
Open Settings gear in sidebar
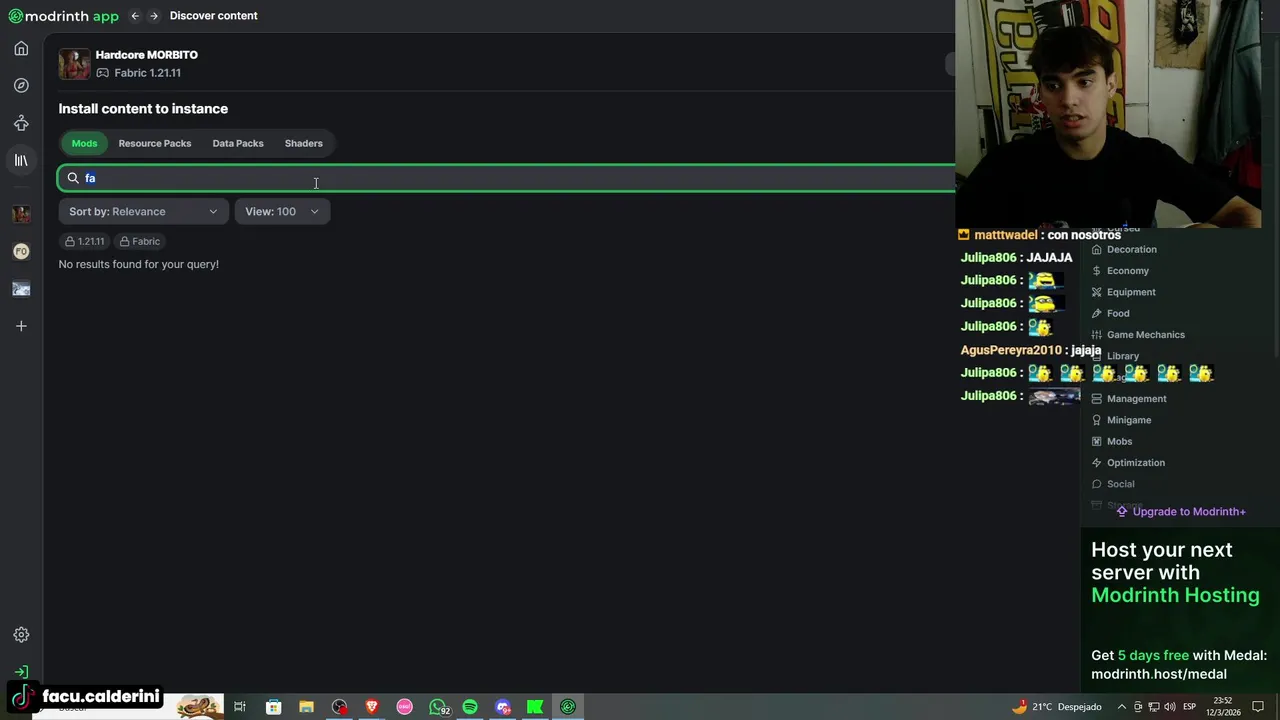[x=21, y=635]
